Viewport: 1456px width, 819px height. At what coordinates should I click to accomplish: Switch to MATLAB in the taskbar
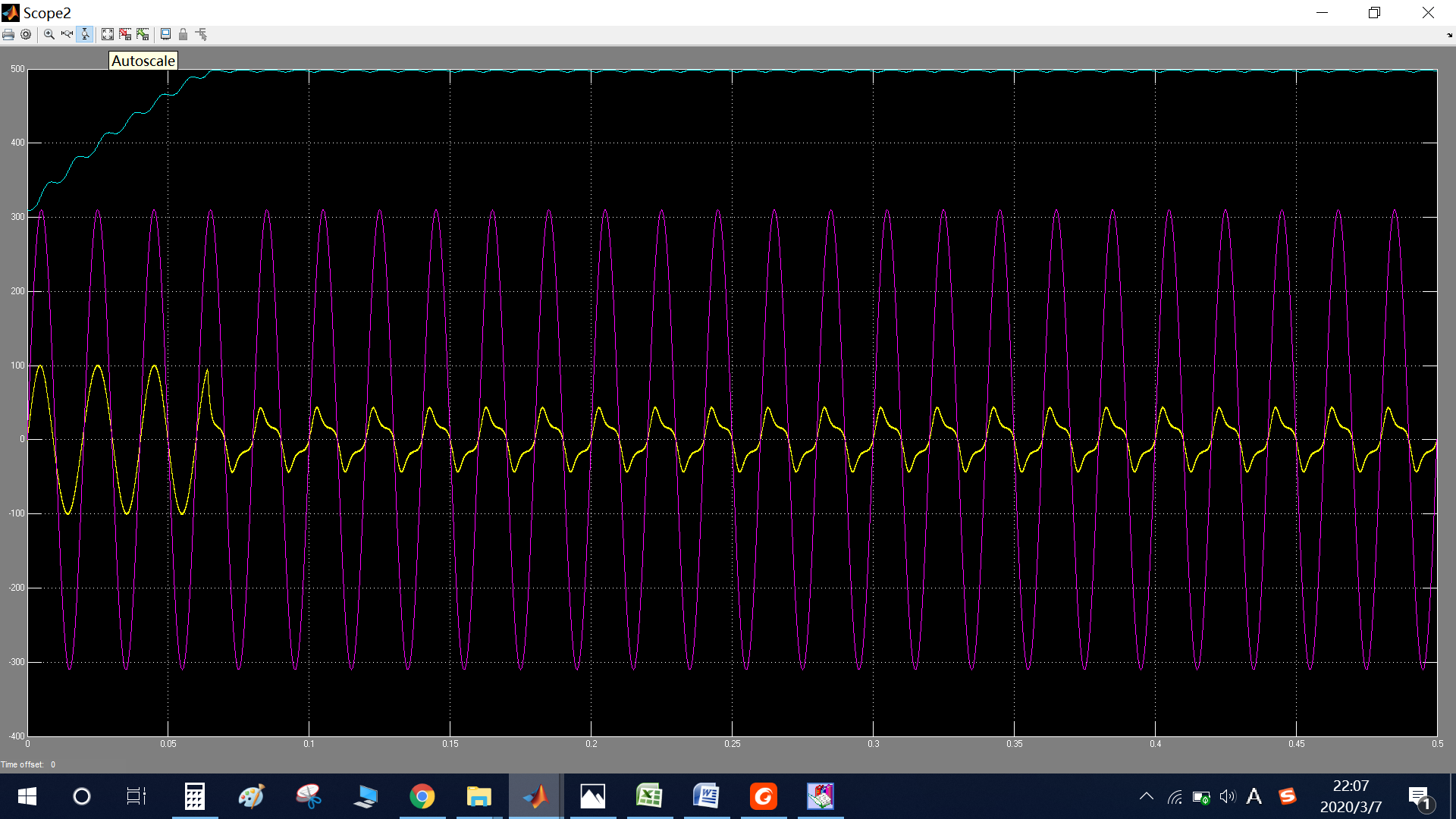535,796
